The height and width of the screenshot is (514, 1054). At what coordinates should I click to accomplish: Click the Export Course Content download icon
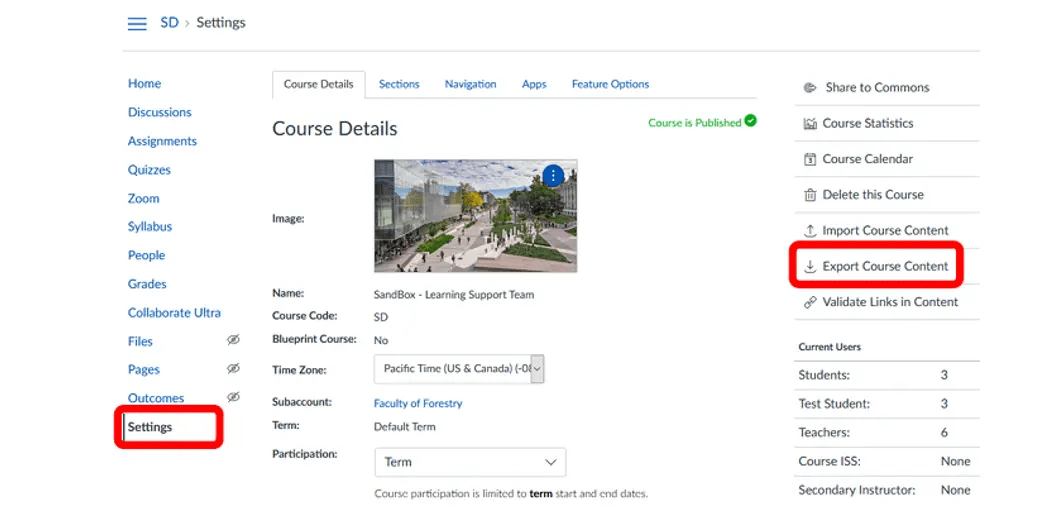pyautogui.click(x=810, y=267)
